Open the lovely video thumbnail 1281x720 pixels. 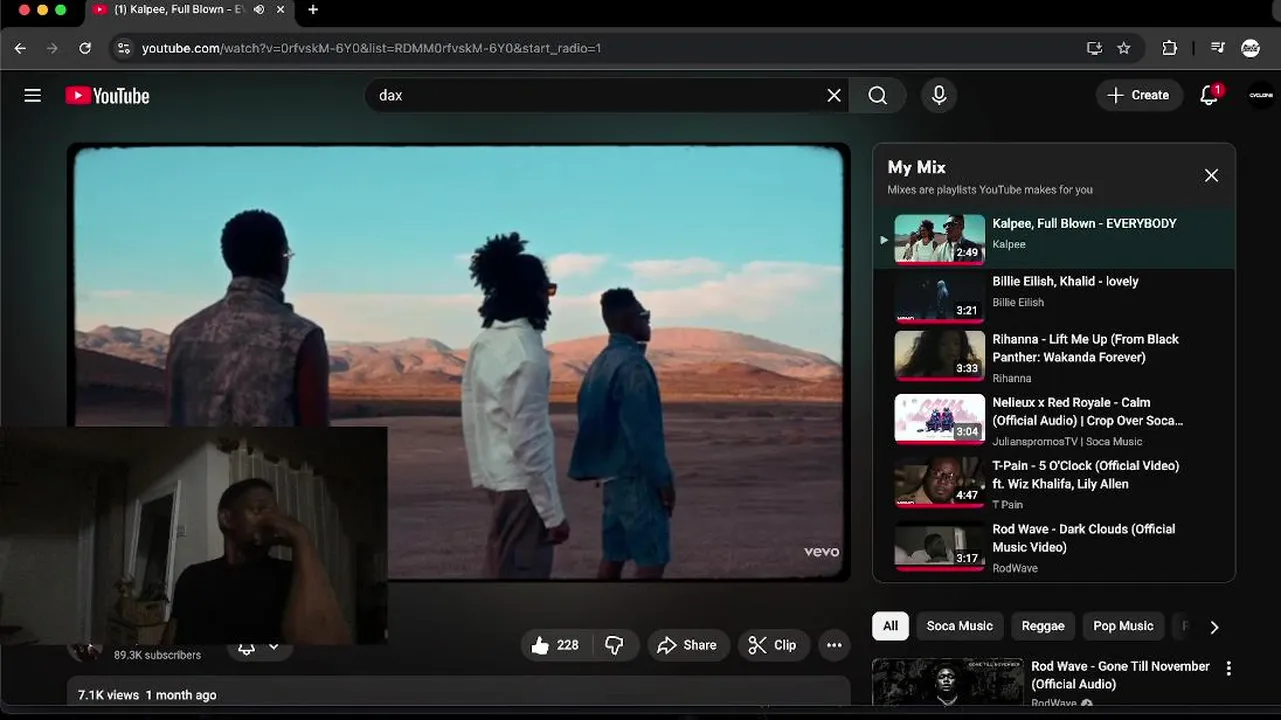pyautogui.click(x=939, y=297)
